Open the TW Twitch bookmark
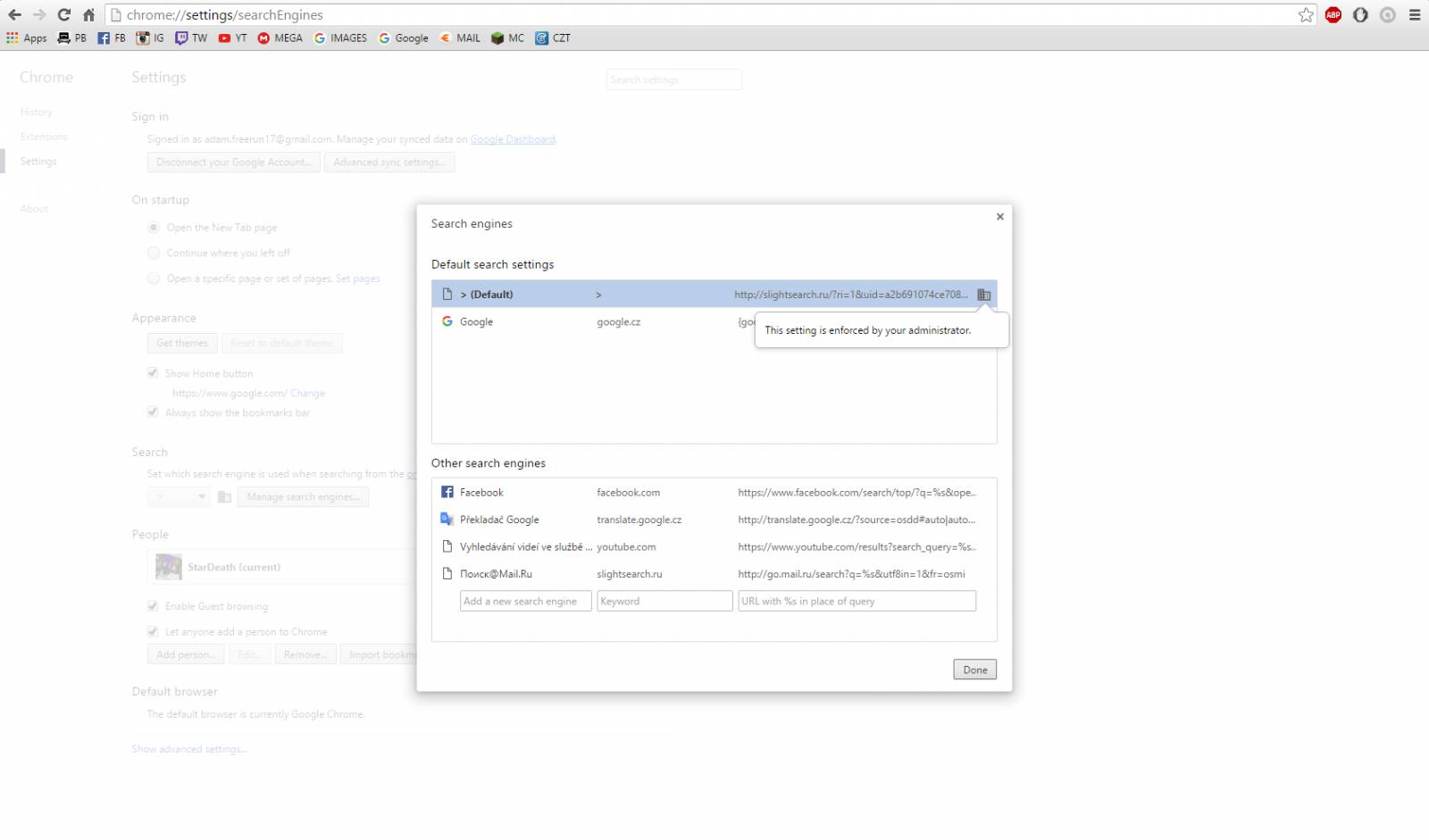Screen dimensions: 1429x840 click(x=191, y=38)
